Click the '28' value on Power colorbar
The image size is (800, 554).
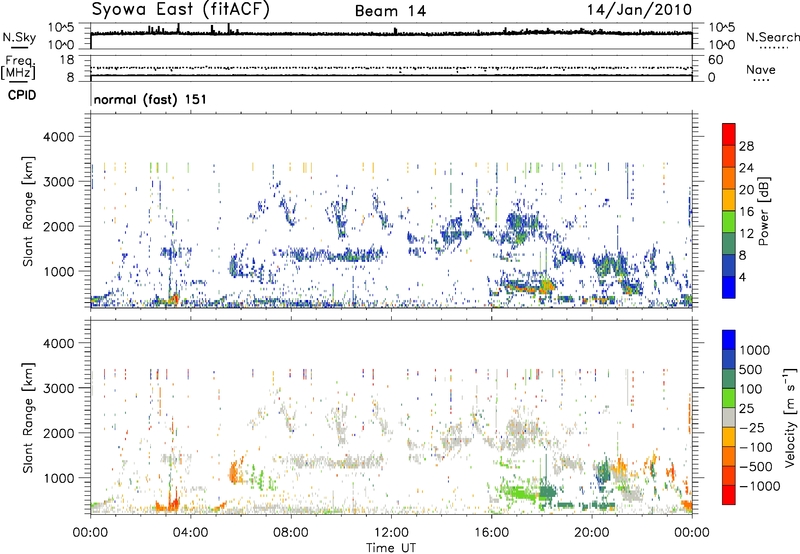tap(746, 146)
